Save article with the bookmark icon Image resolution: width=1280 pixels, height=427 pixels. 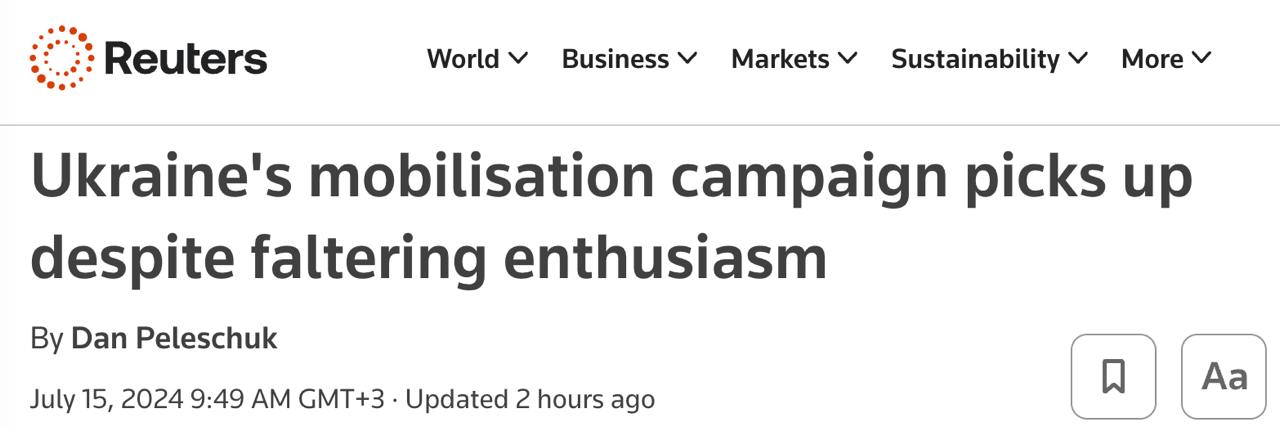coord(1113,376)
